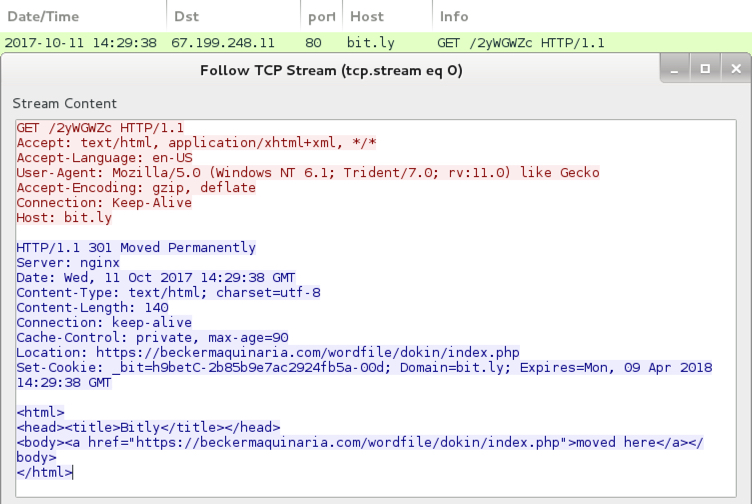Viewport: 752px width, 504px height.
Task: Close the Follow TCP Stream window
Action: pos(736,69)
